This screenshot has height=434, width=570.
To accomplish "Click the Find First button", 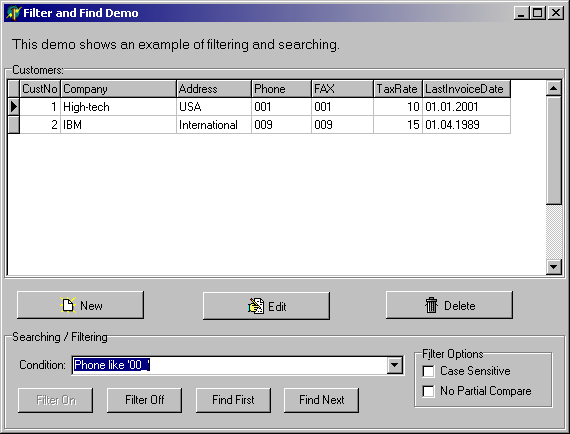I will [233, 400].
